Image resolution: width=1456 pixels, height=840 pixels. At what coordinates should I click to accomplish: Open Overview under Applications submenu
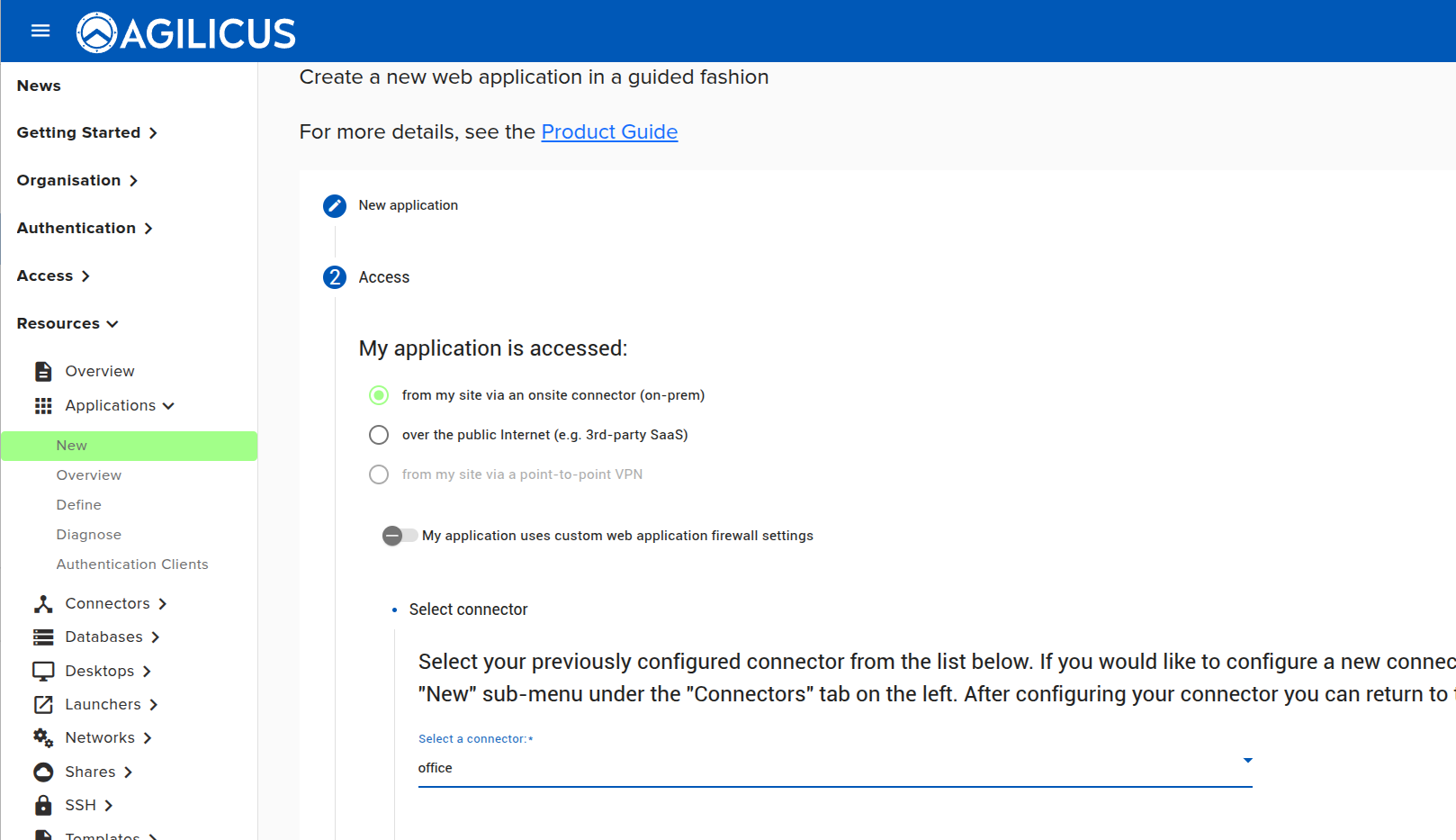[89, 475]
